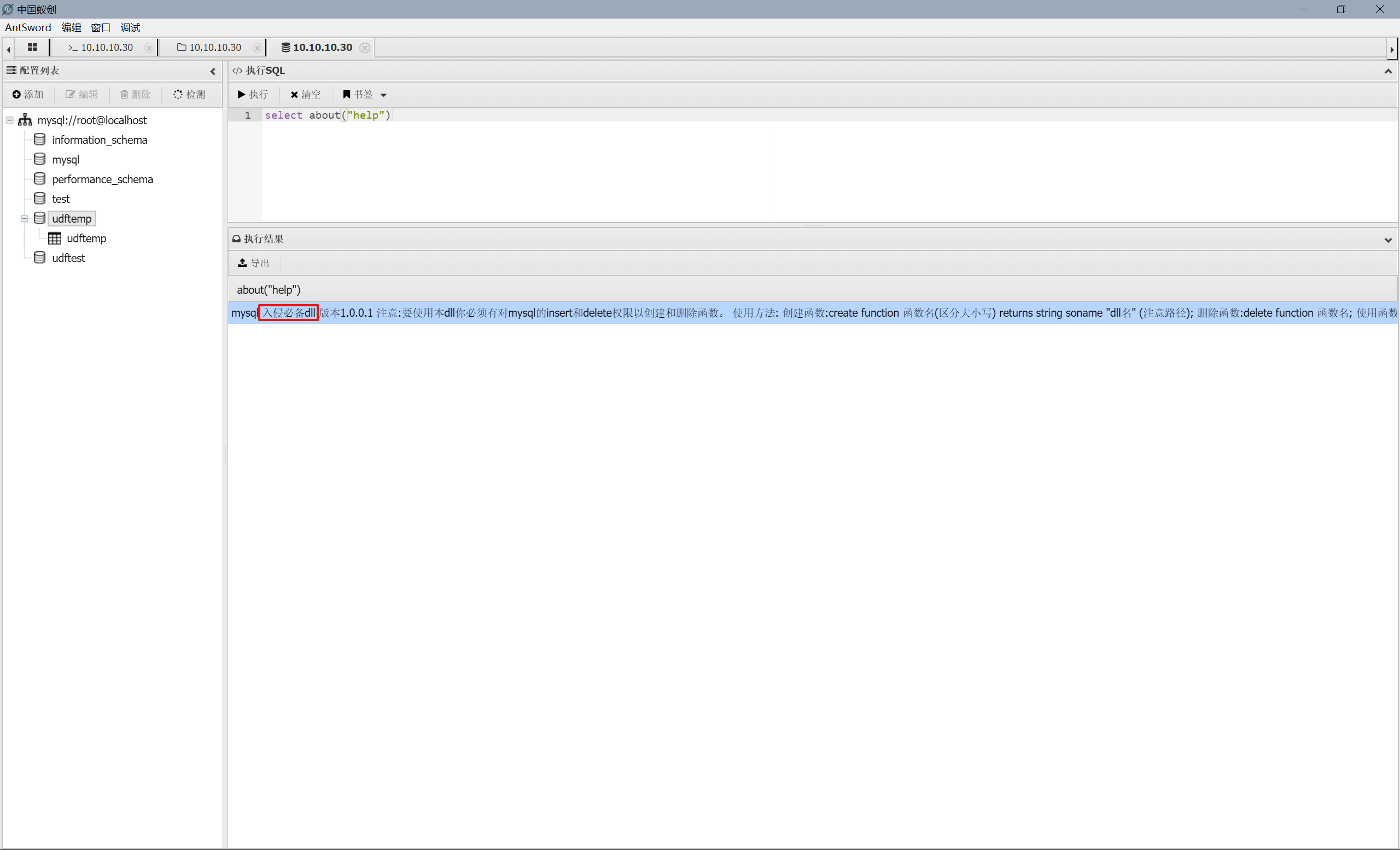Switch to file manager tab 10.10.10.30
The width and height of the screenshot is (1400, 850).
209,47
